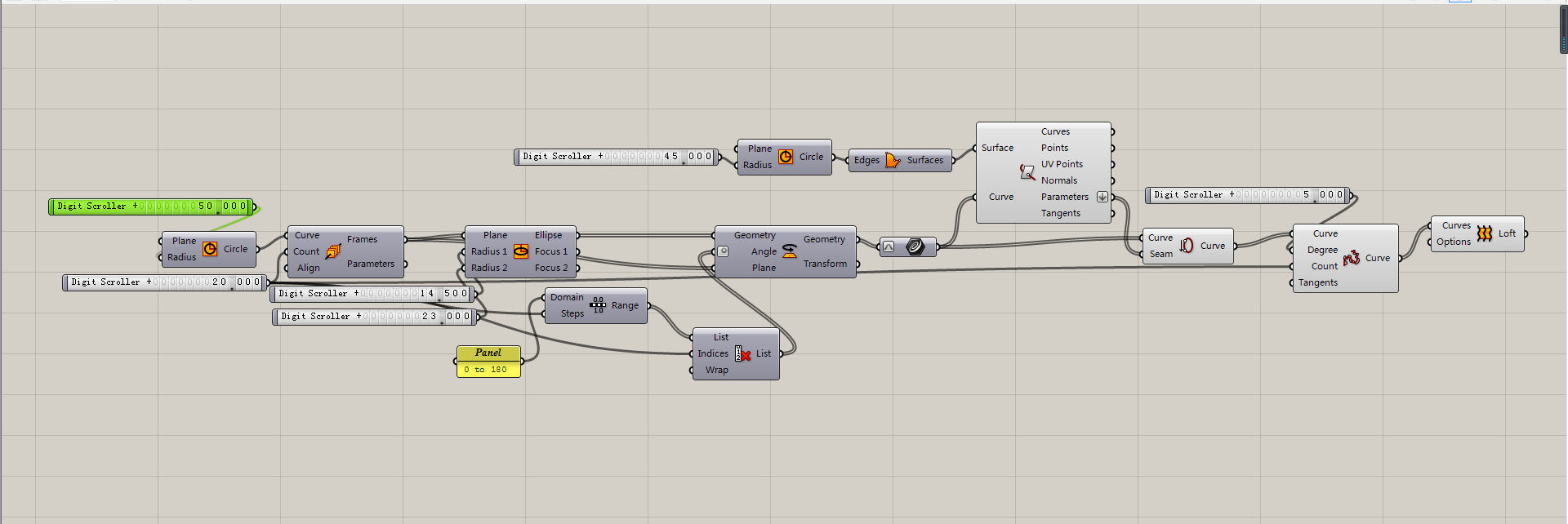
Task: Click the Seam component icon
Action: (1186, 245)
